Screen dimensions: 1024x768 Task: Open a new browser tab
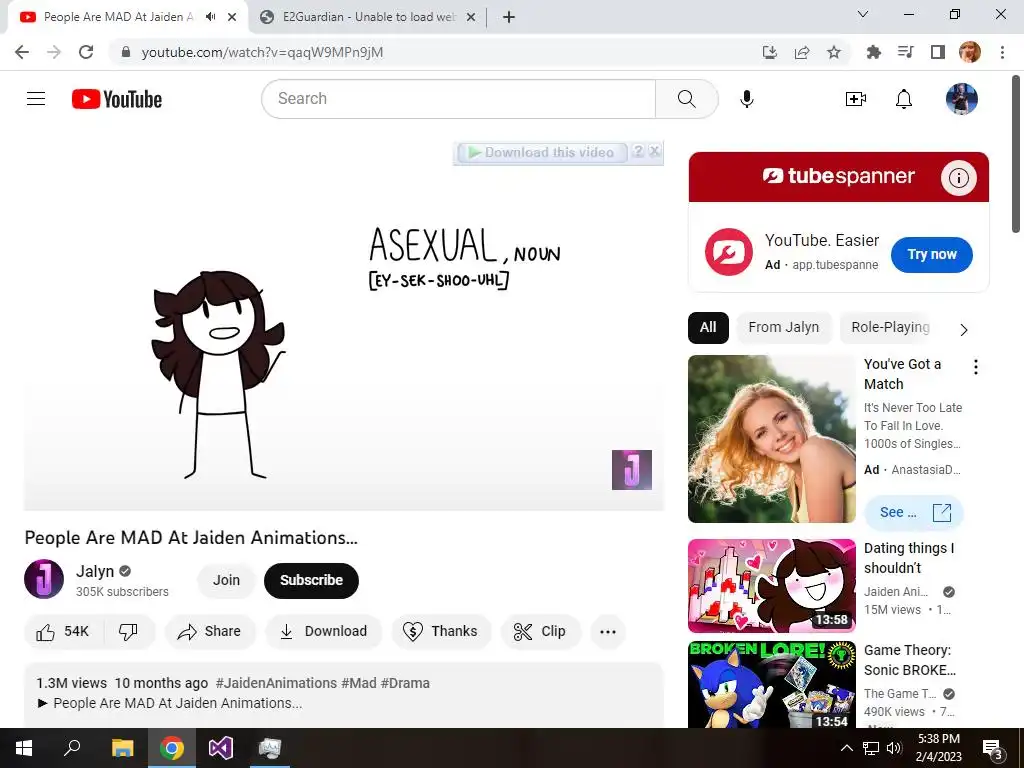[x=509, y=17]
